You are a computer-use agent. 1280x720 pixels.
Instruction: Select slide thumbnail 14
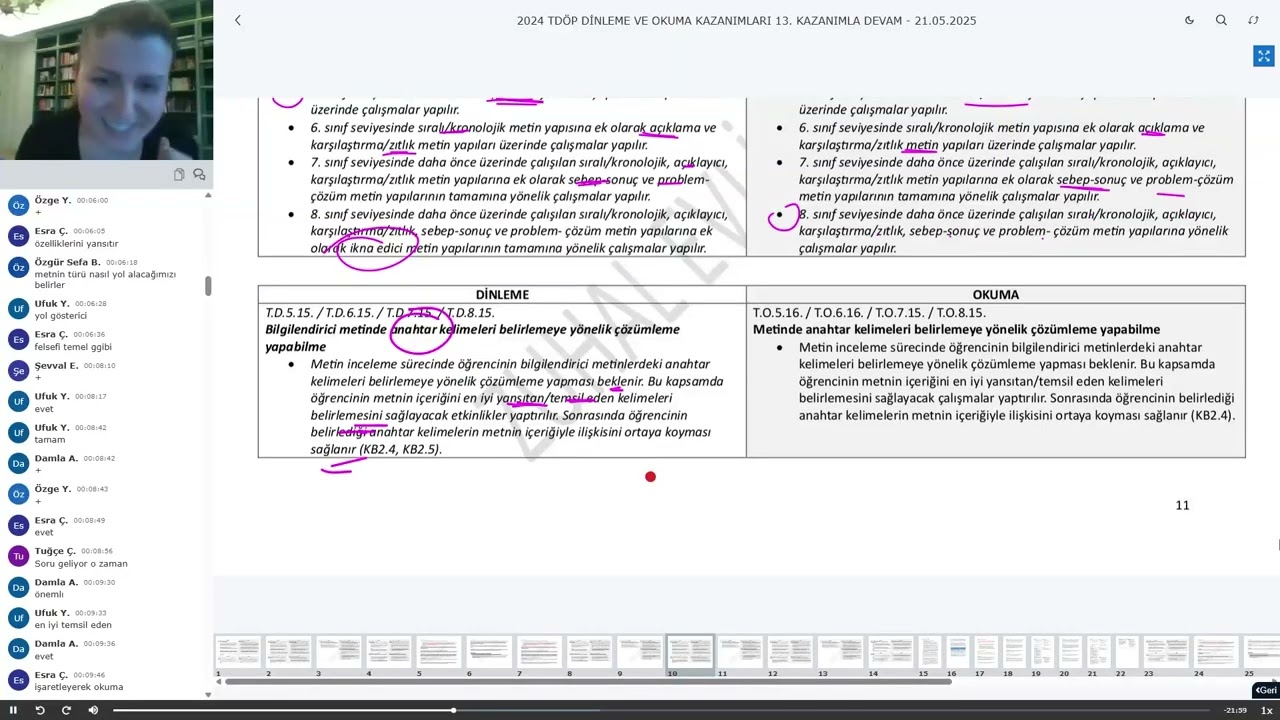click(891, 652)
